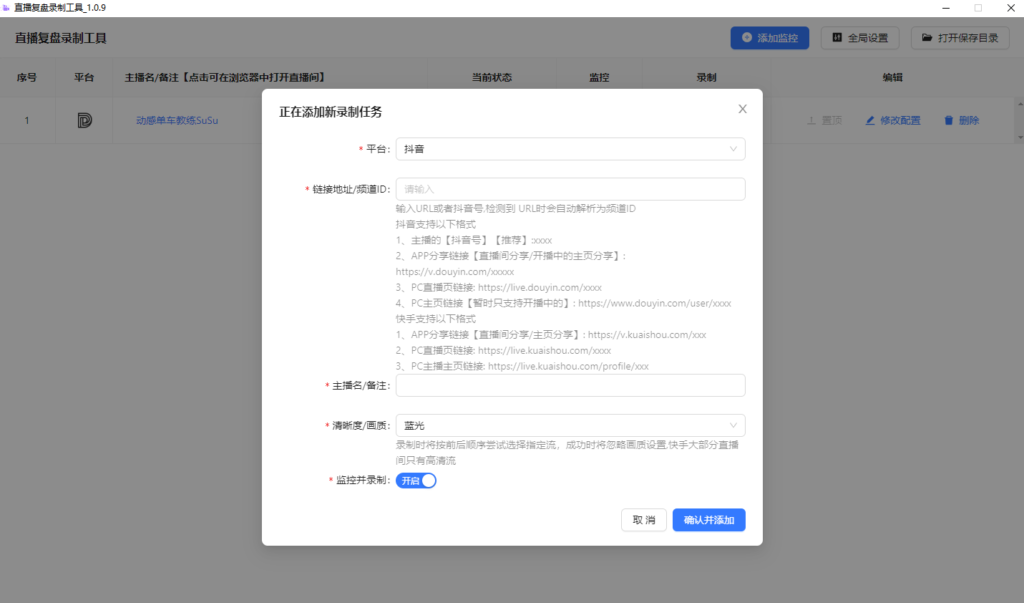Click the folder icon on 打开保存目录 button
1024x603 pixels.
[927, 37]
